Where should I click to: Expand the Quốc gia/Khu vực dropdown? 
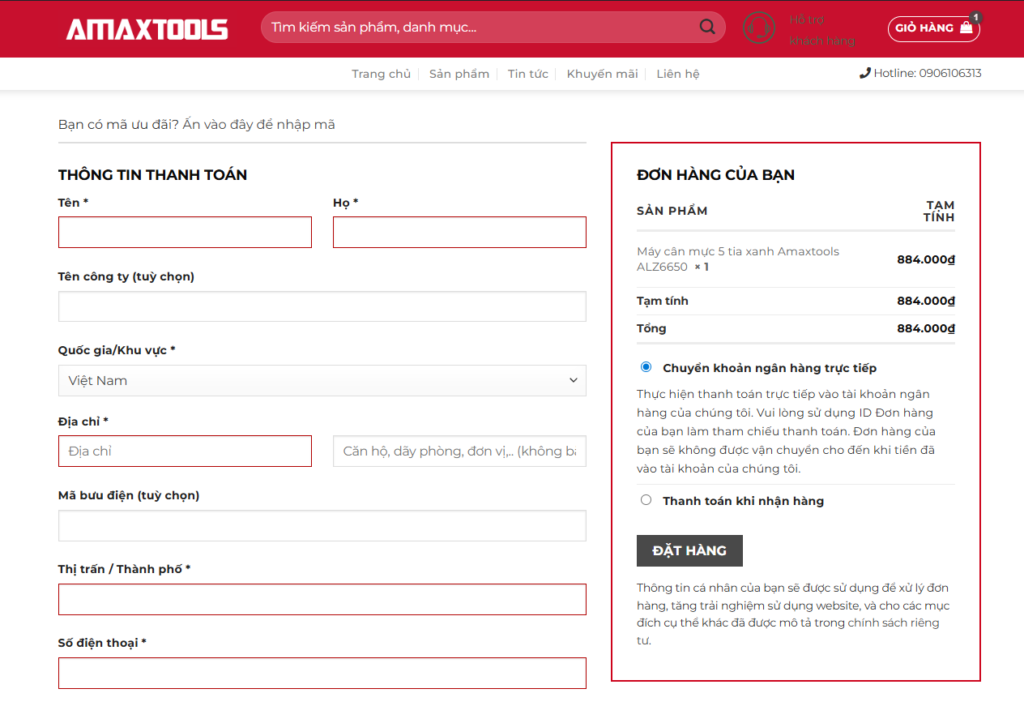click(322, 380)
